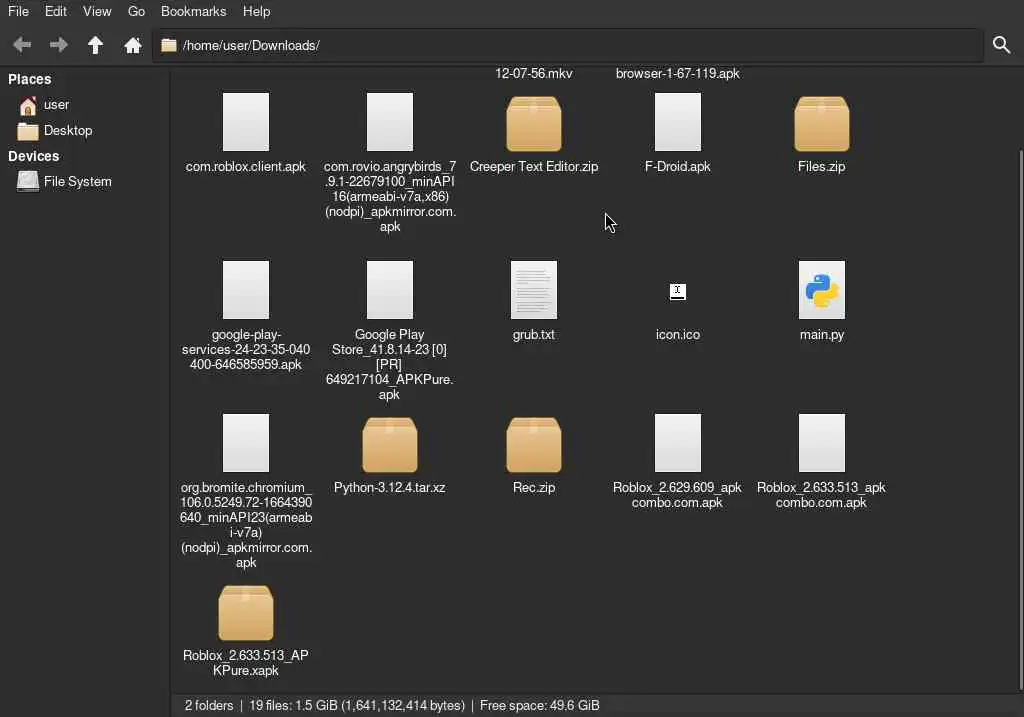This screenshot has height=717, width=1024.
Task: Select the org.bromite.chromium apk file icon
Action: 246,443
